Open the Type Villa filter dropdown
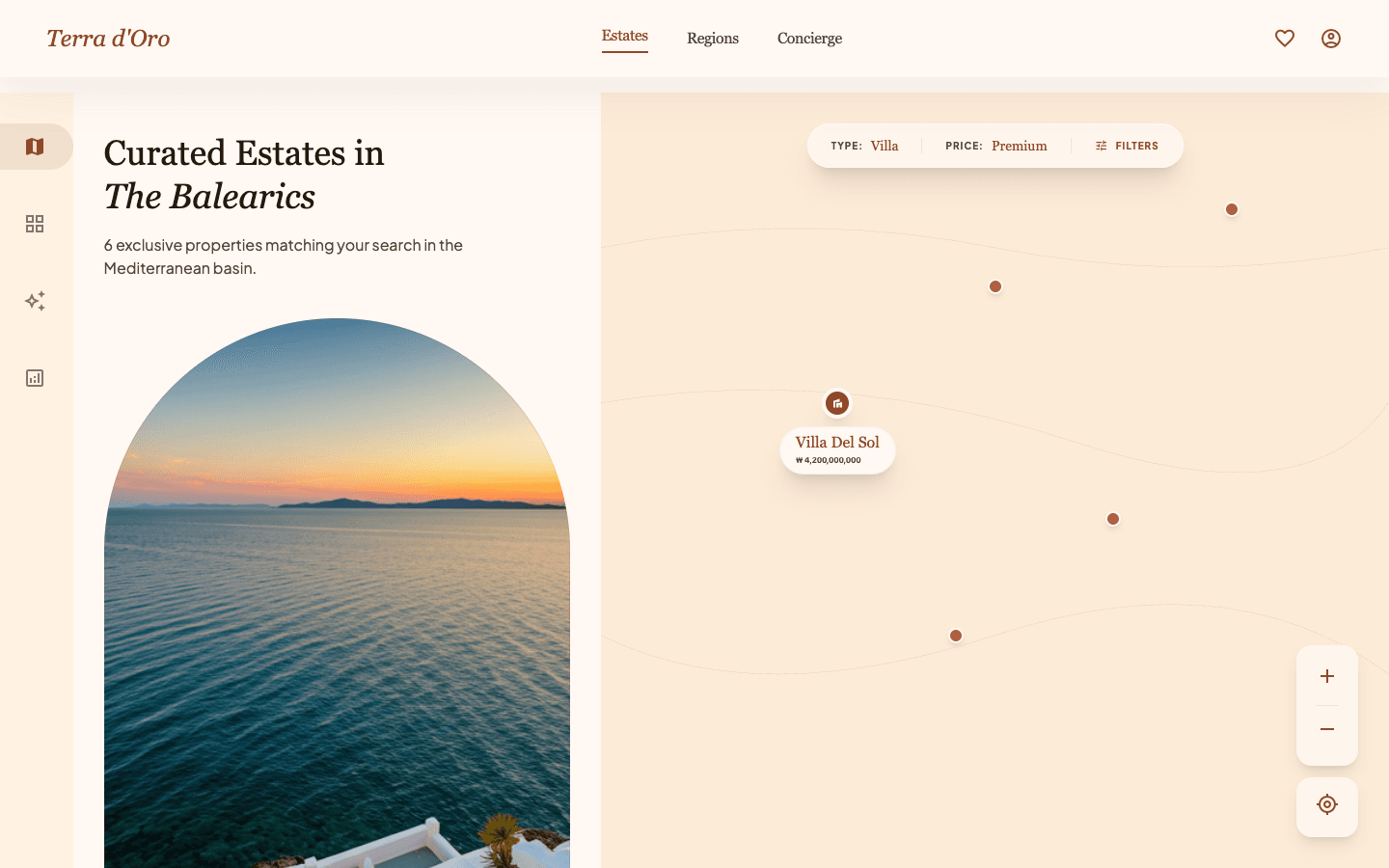Image resolution: width=1389 pixels, height=868 pixels. [864, 146]
